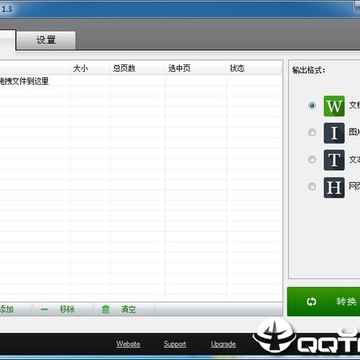Choose the image output radio button
The height and width of the screenshot is (360, 360).
(x=312, y=133)
